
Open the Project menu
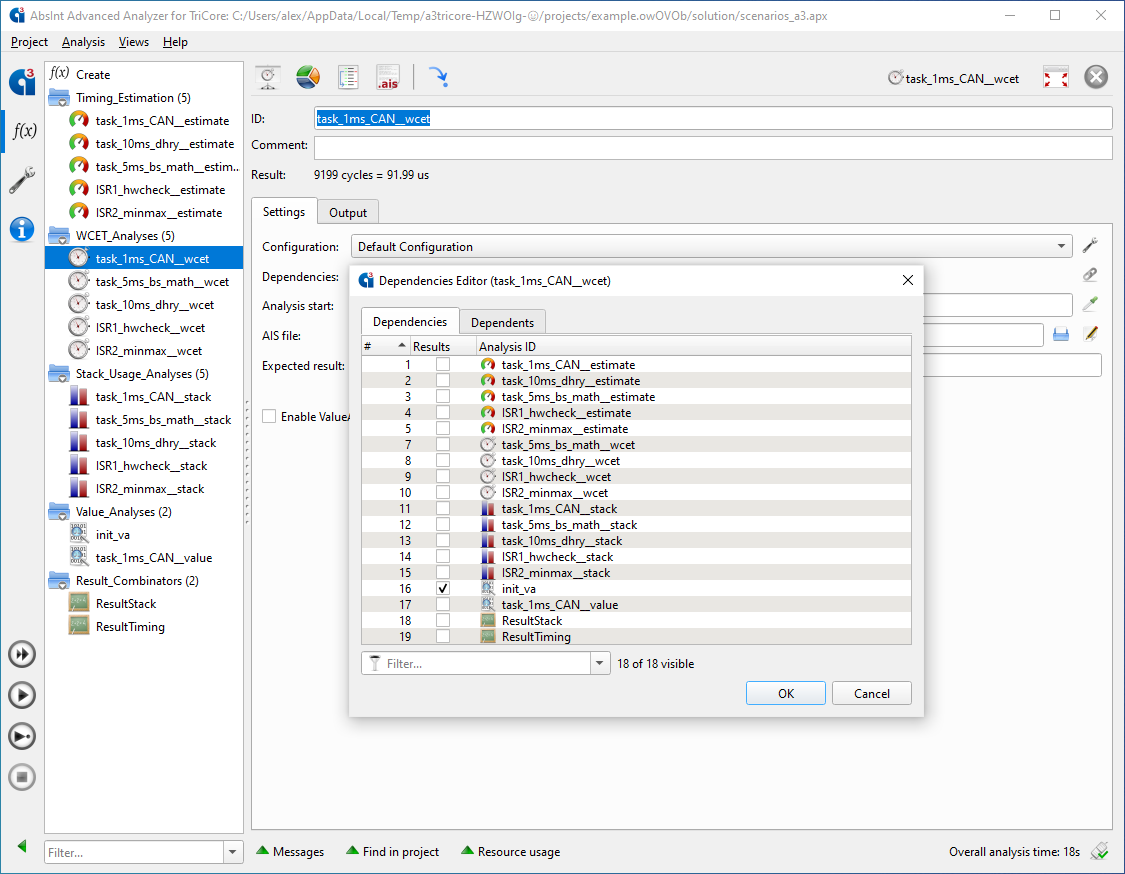(x=29, y=42)
